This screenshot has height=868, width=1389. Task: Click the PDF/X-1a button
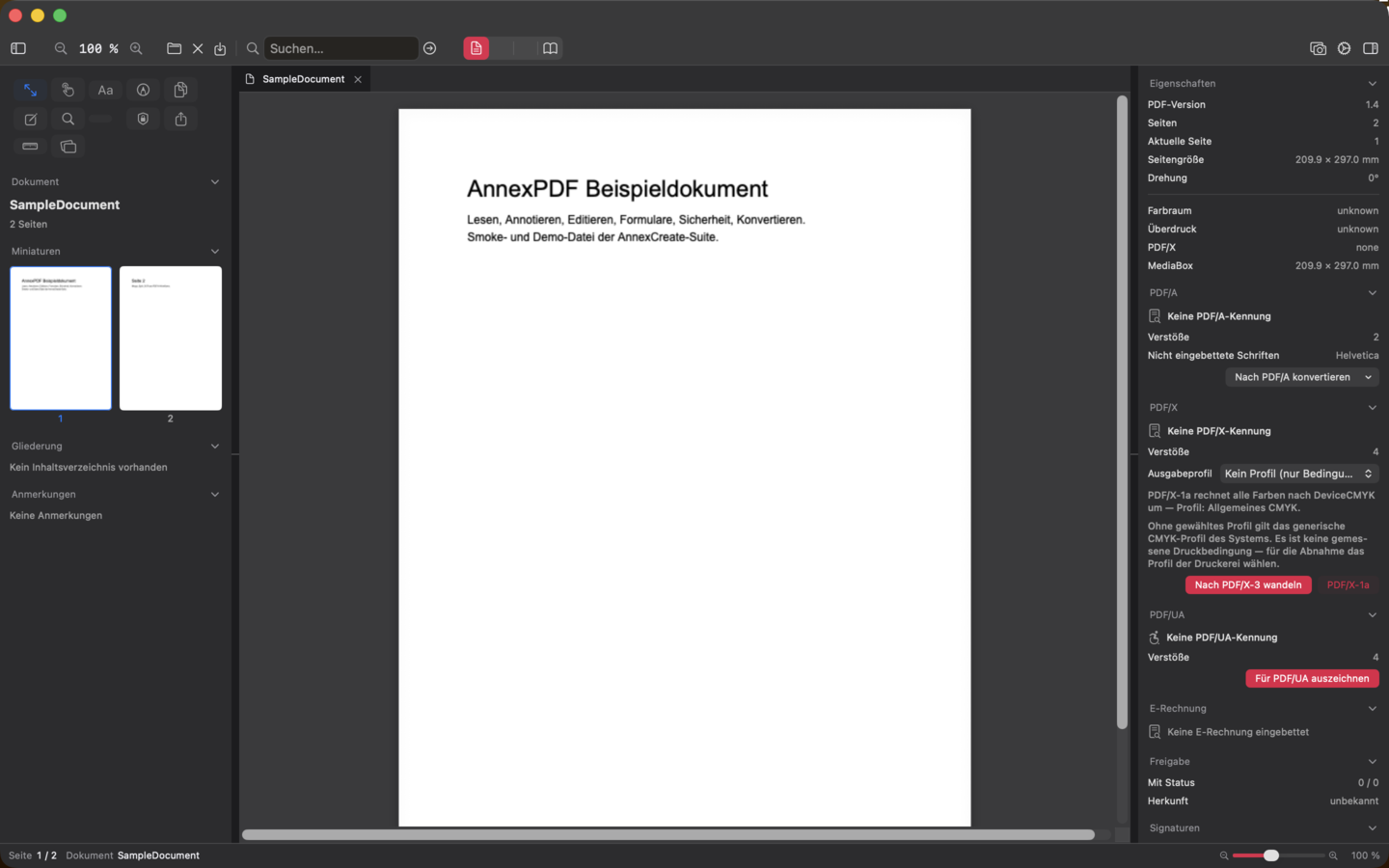[x=1348, y=584]
